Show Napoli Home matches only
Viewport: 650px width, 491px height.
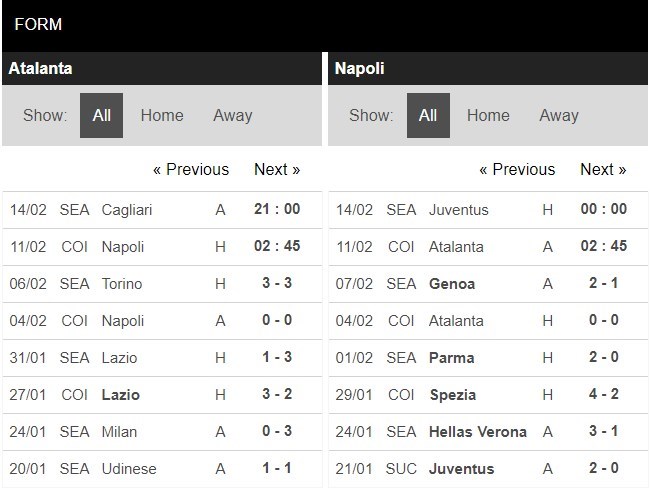point(488,115)
